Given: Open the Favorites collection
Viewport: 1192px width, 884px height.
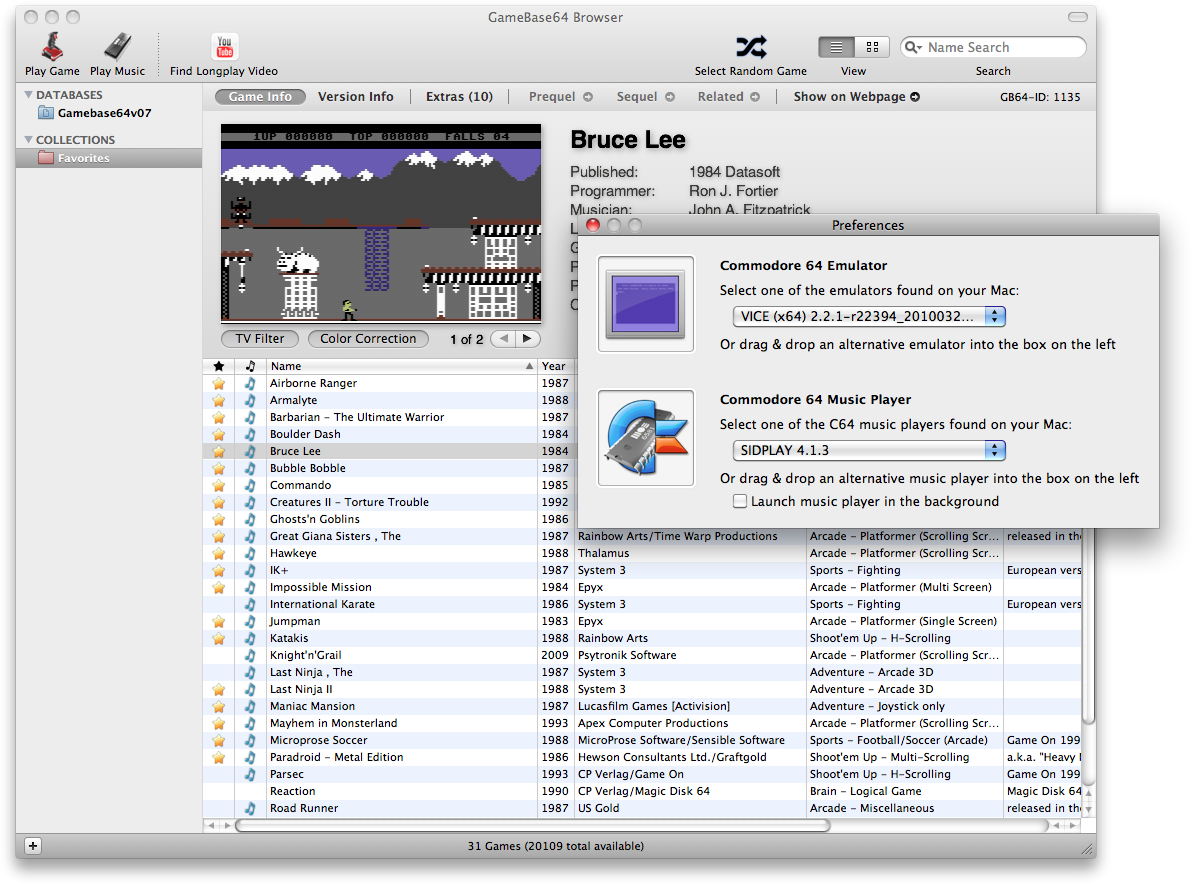Looking at the screenshot, I should pyautogui.click(x=109, y=158).
